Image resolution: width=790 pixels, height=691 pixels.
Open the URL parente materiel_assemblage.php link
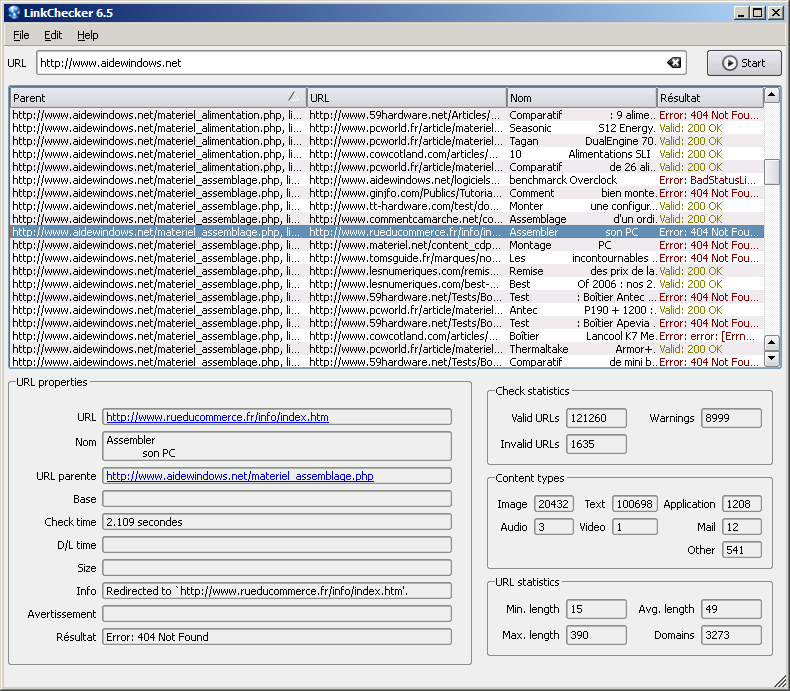[239, 476]
